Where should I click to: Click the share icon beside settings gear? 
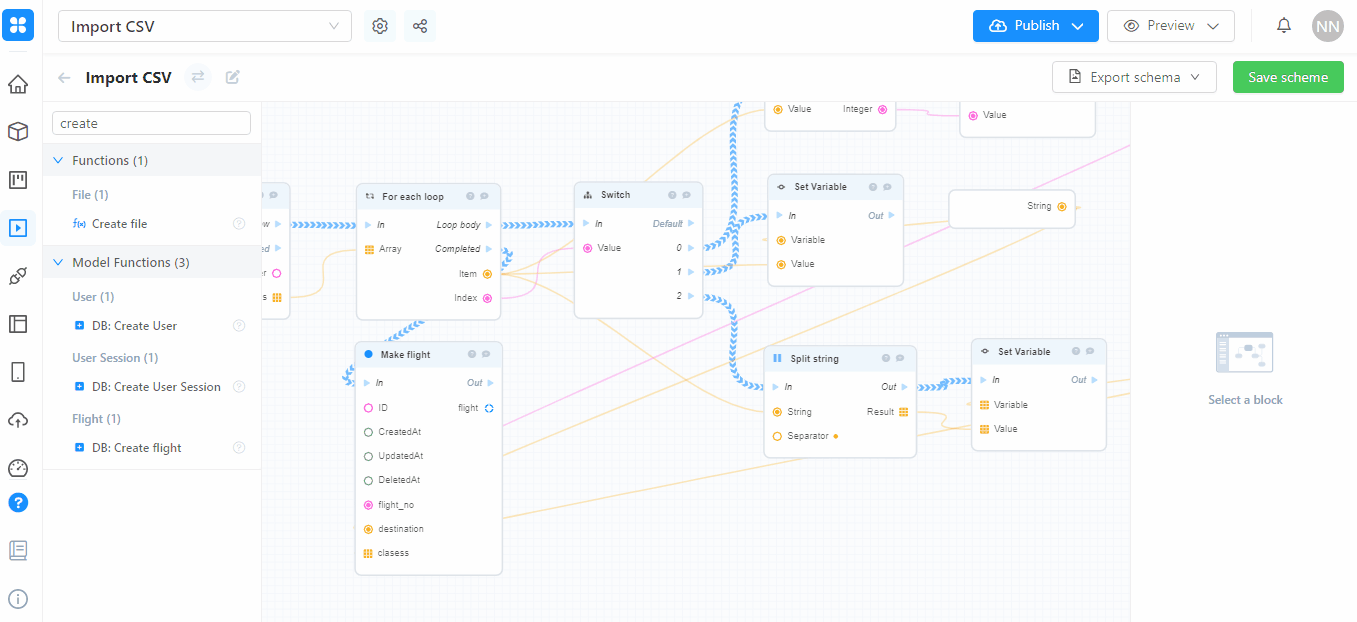coord(420,26)
